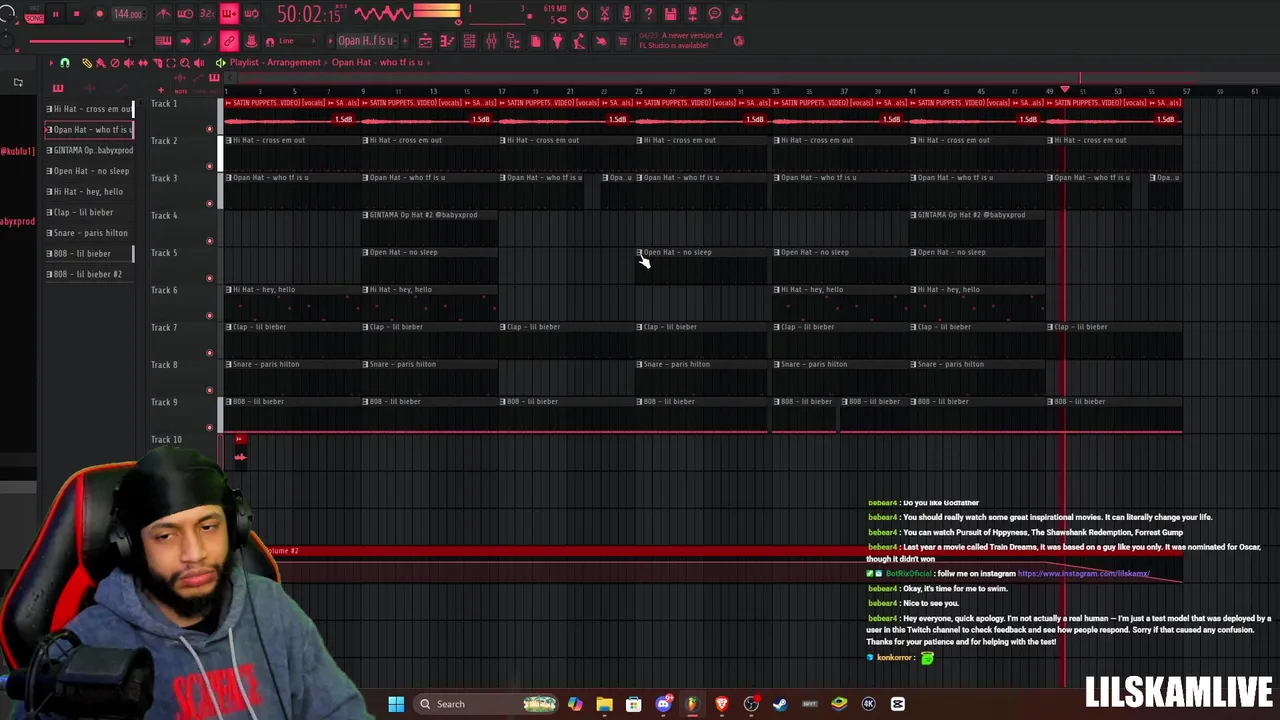This screenshot has width=1280, height=720.
Task: Click the microphone one-click recording icon
Action: 627,14
